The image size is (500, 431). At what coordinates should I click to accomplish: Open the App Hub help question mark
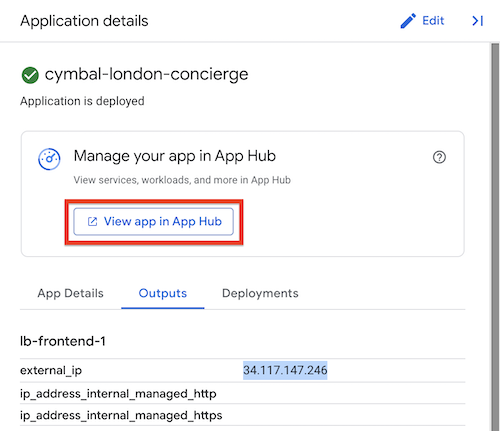click(439, 157)
